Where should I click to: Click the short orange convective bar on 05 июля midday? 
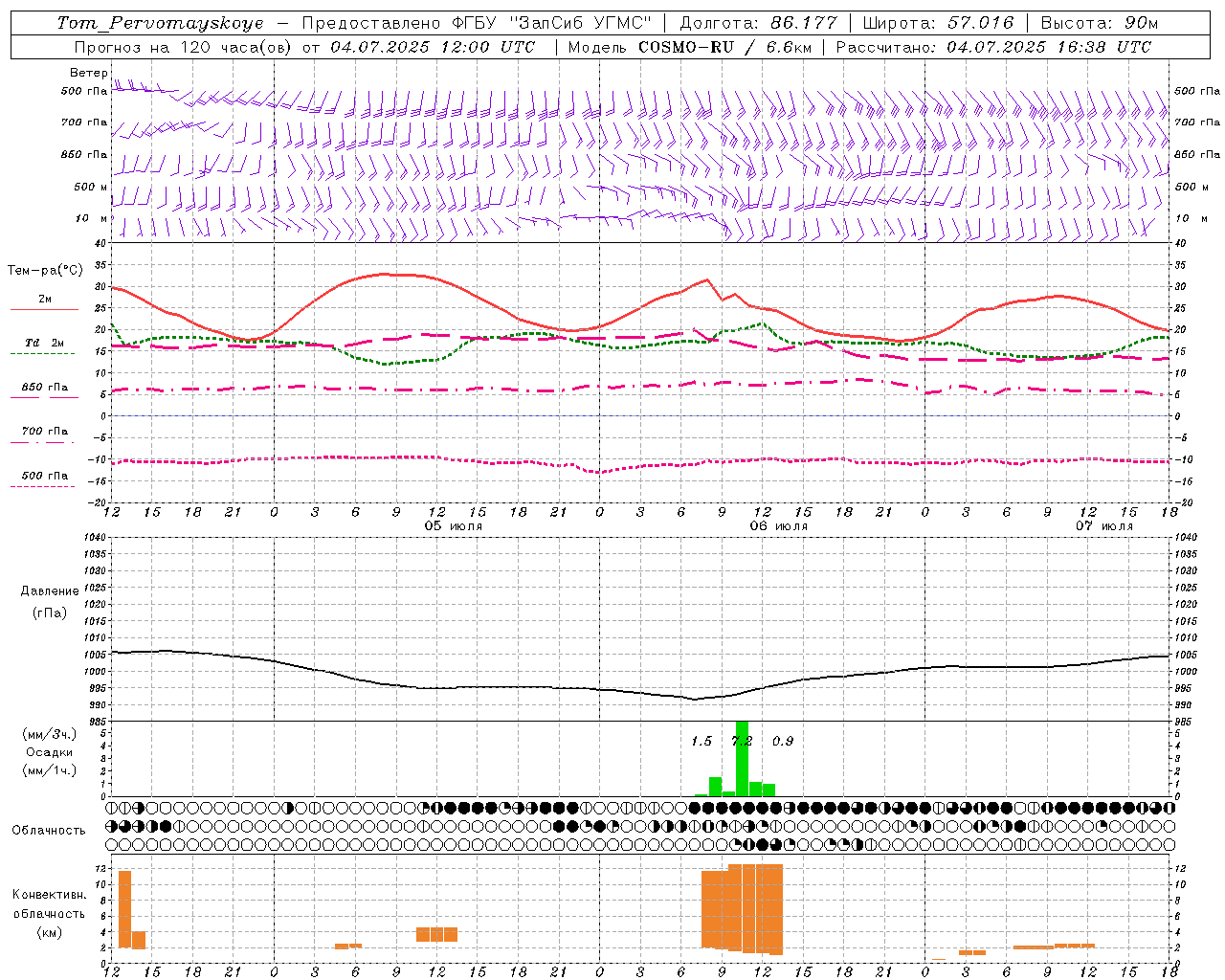click(436, 934)
